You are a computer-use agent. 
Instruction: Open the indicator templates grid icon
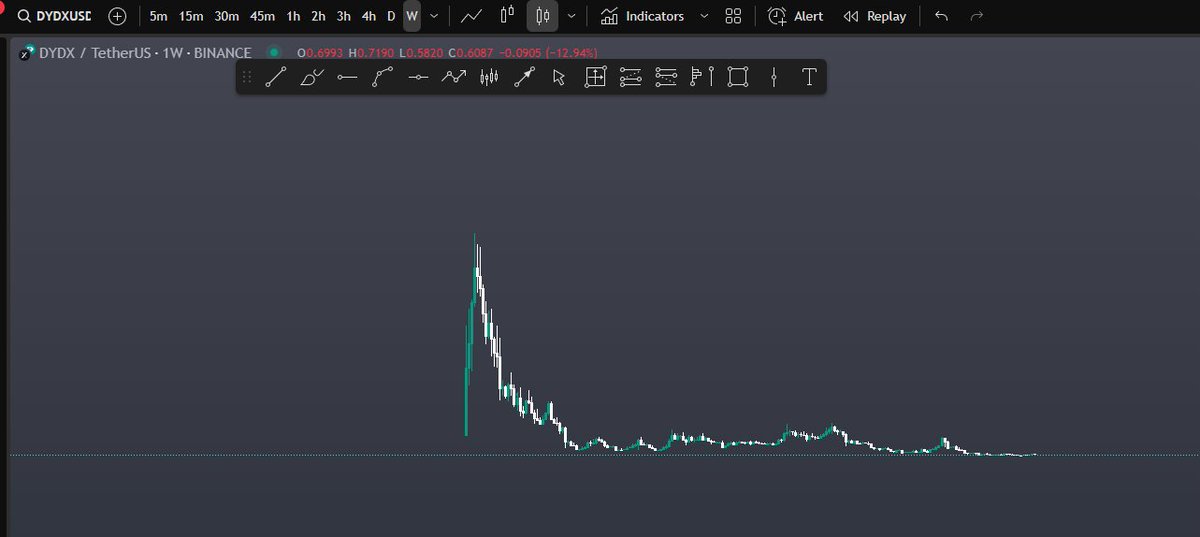pyautogui.click(x=733, y=16)
